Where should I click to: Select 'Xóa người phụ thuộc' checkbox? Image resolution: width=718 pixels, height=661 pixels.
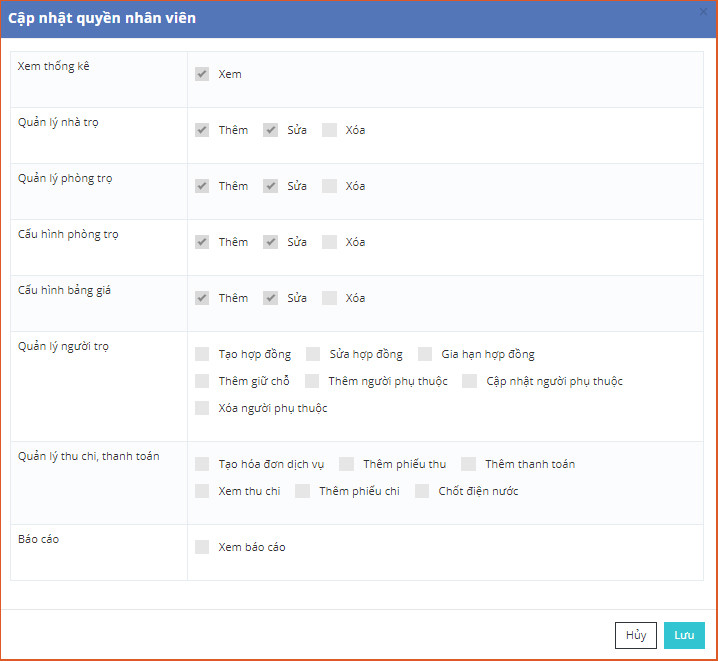coord(202,408)
